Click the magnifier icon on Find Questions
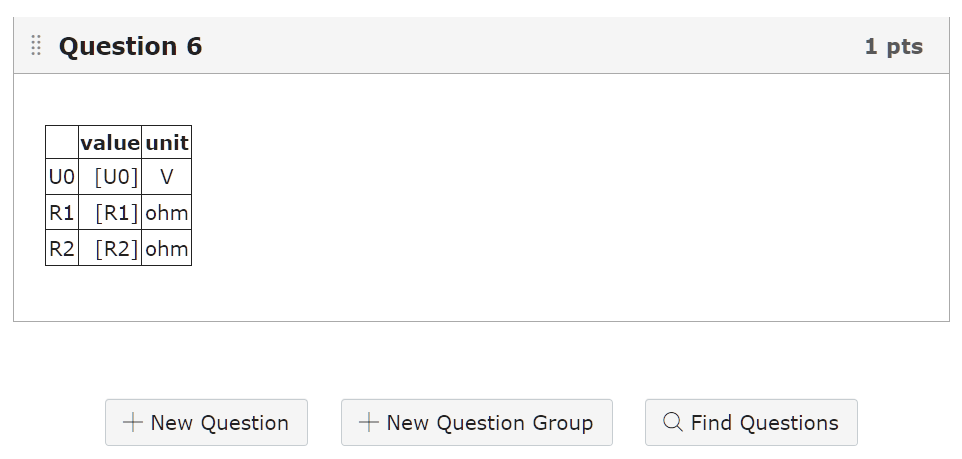The height and width of the screenshot is (459, 962). [673, 422]
